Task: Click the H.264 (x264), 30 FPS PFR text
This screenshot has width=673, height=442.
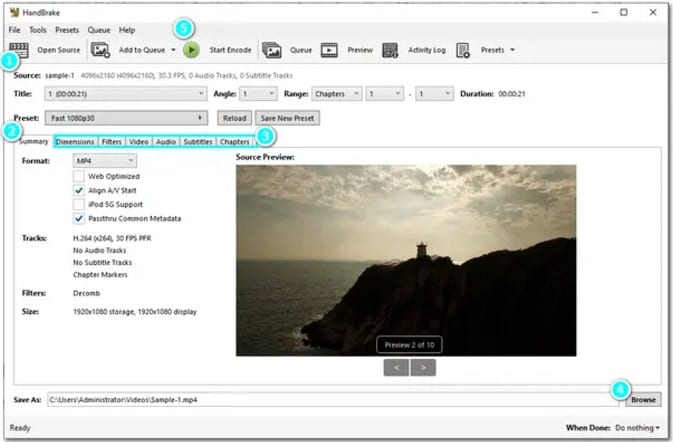Action: (x=112, y=238)
